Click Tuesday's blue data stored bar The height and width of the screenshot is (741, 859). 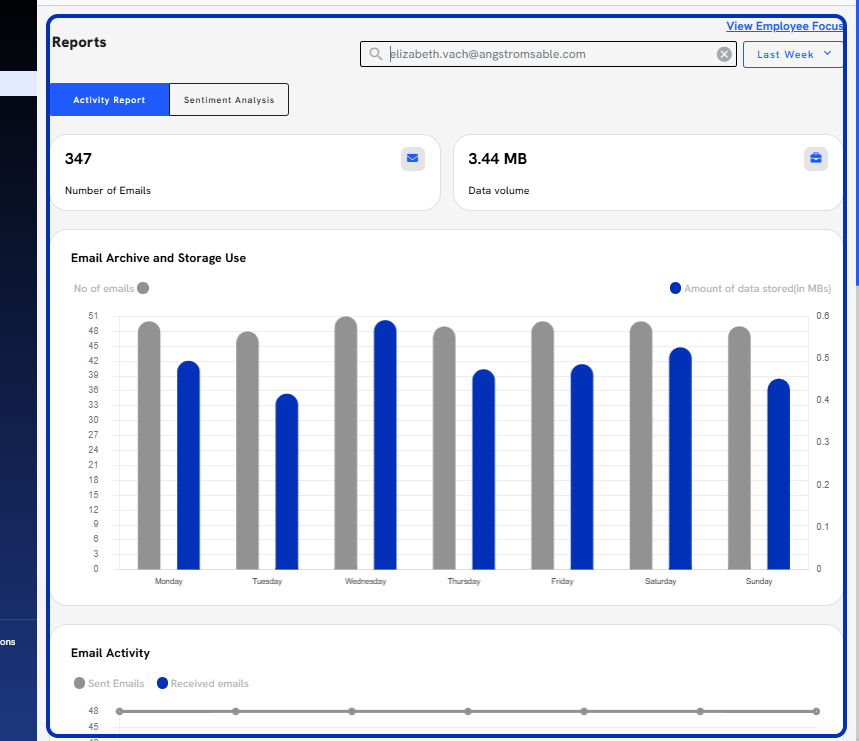pyautogui.click(x=287, y=481)
